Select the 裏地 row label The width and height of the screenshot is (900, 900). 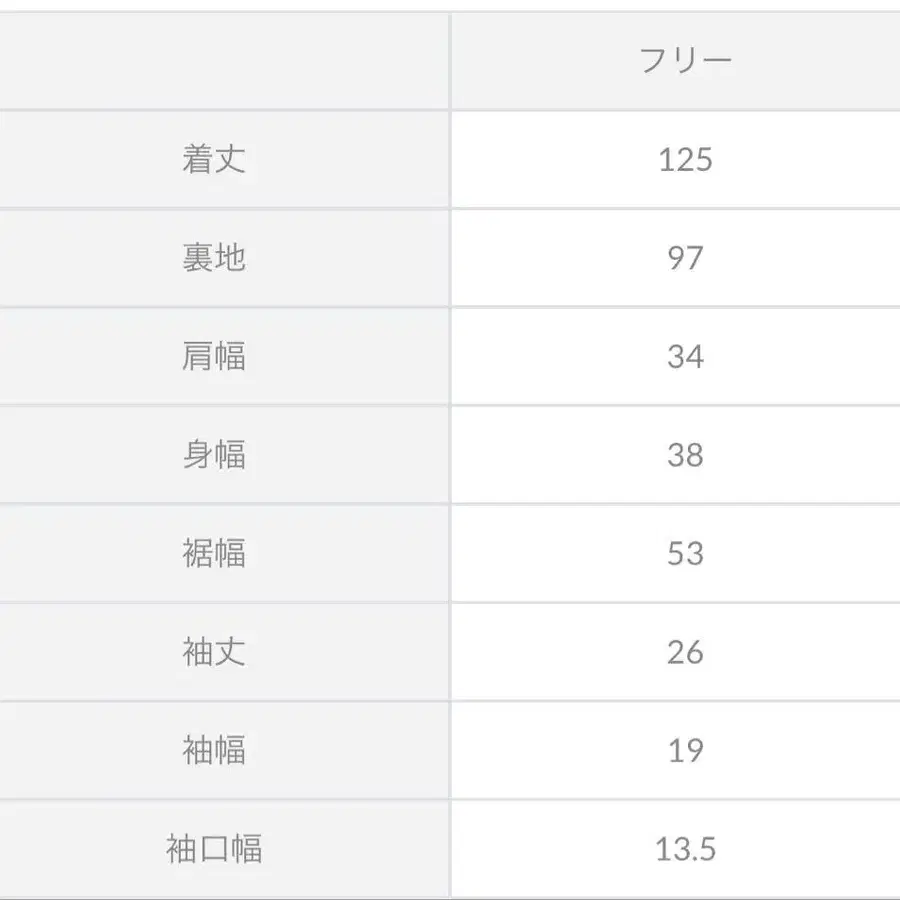214,257
